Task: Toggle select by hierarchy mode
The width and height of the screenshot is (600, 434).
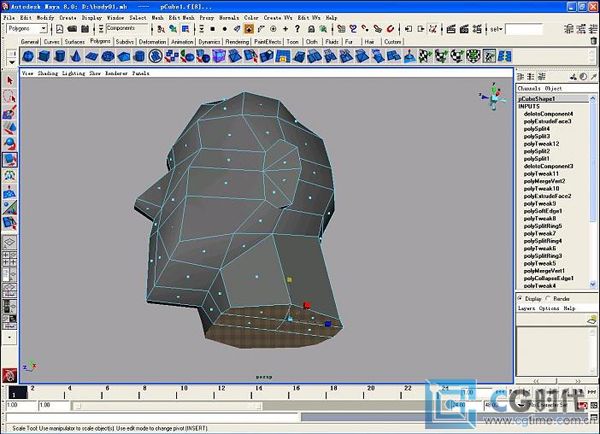Action: coord(161,29)
